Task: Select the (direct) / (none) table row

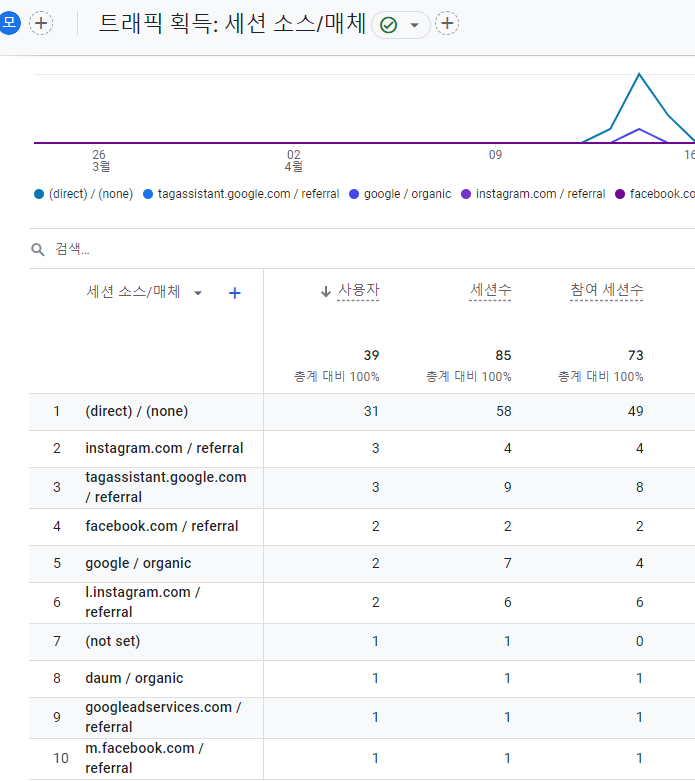Action: point(362,412)
